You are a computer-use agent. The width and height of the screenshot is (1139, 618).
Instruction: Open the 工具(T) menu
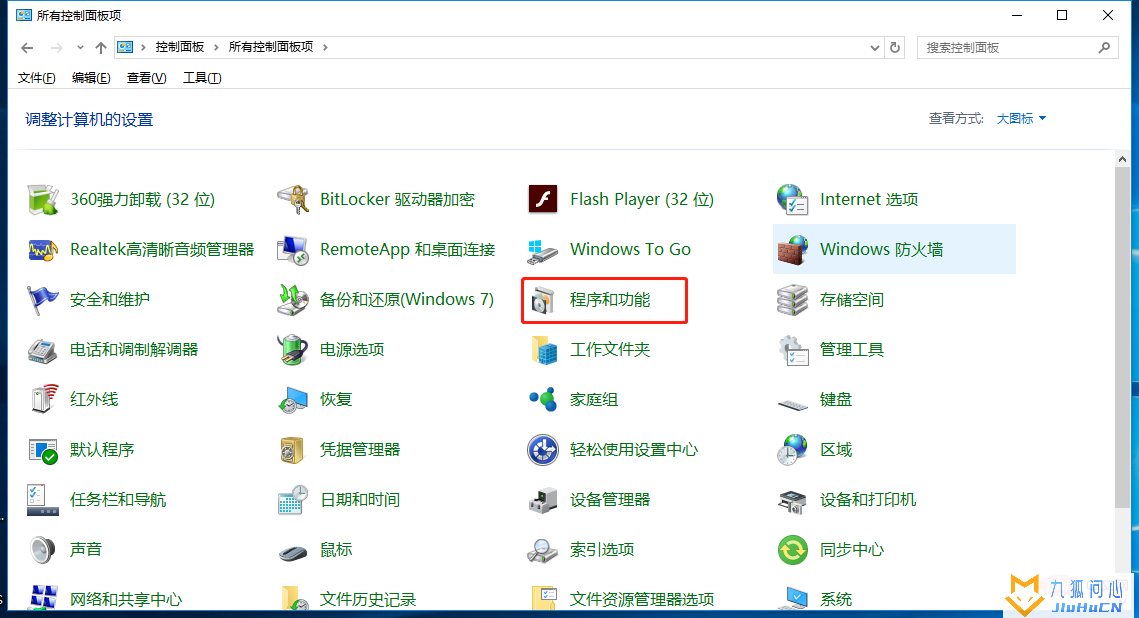pos(202,78)
